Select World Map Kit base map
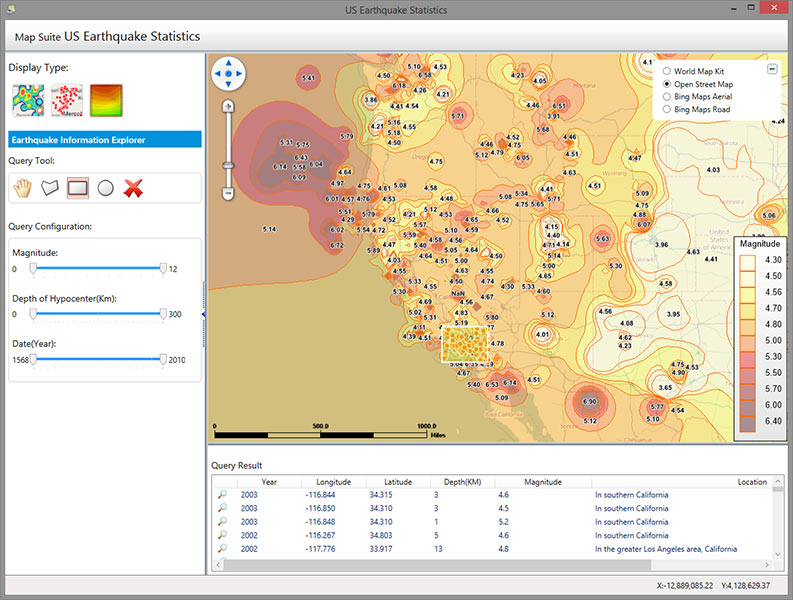This screenshot has width=793, height=600. point(666,72)
